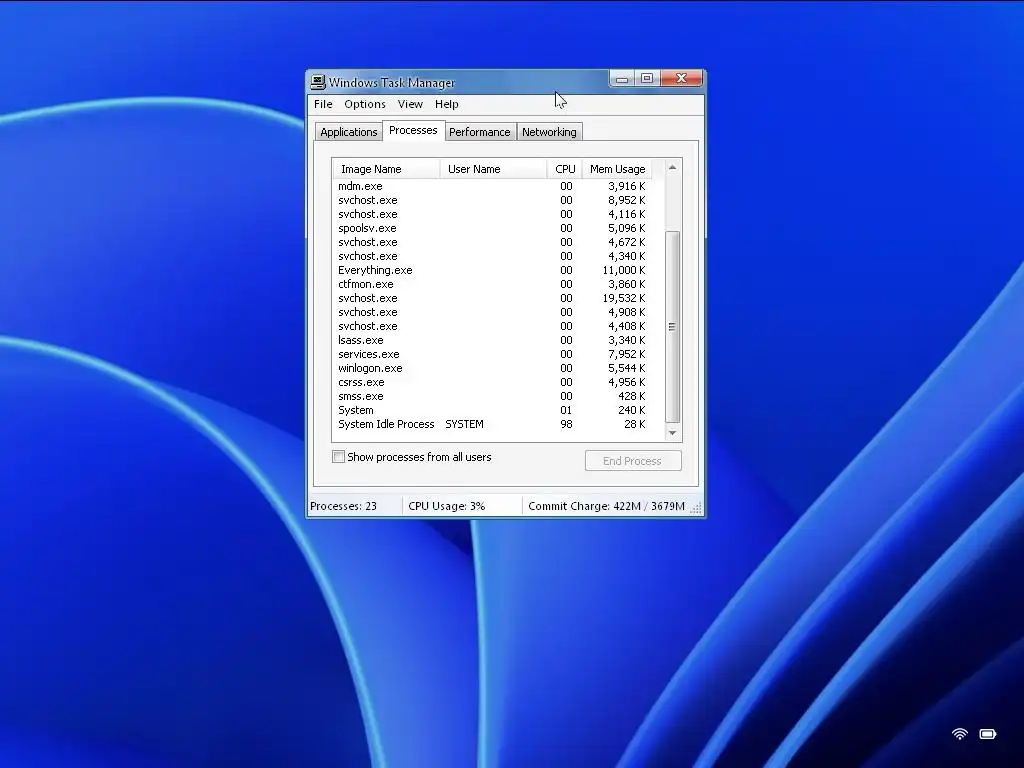
Task: Click the battery icon in system tray
Action: tap(987, 734)
